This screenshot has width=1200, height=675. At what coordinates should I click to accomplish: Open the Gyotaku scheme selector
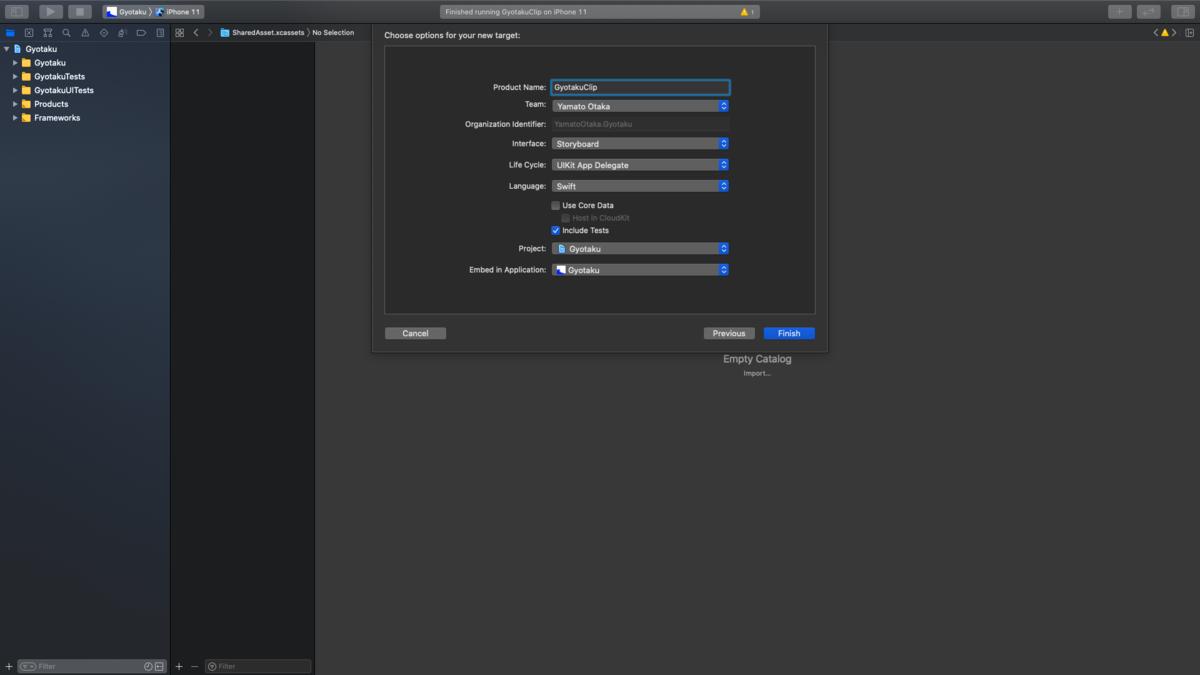127,12
